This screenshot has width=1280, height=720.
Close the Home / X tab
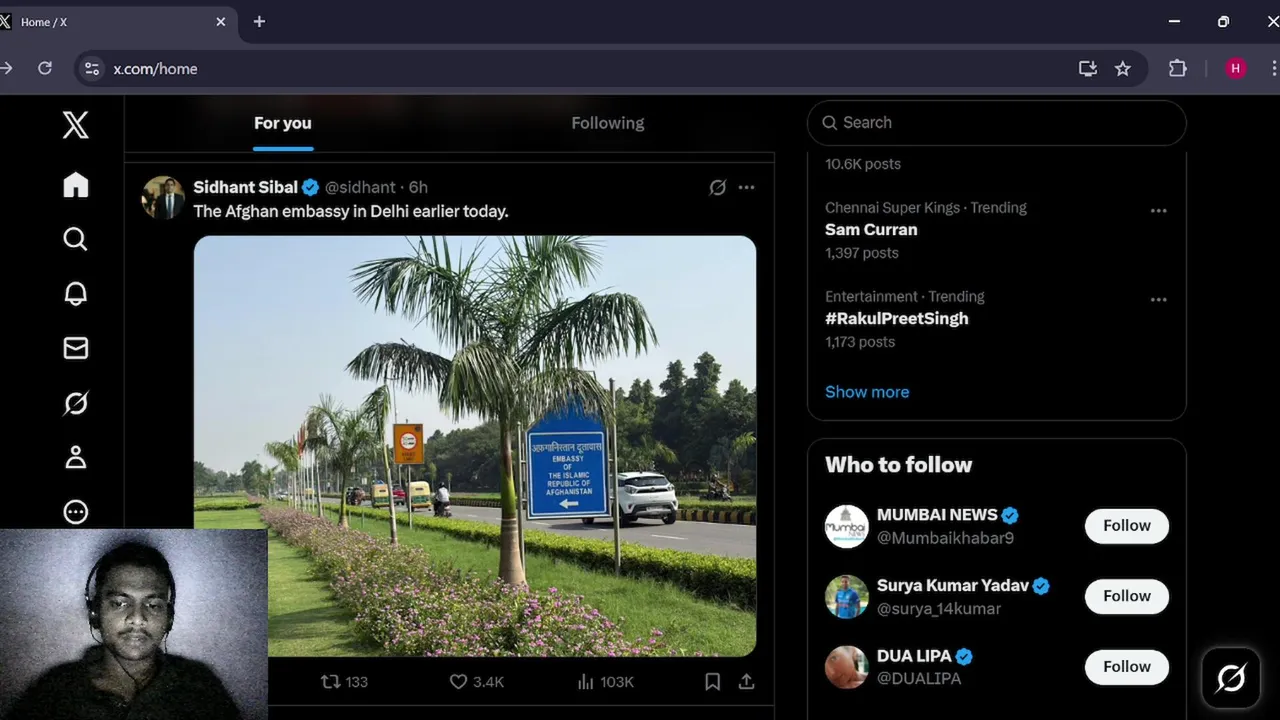(x=221, y=22)
